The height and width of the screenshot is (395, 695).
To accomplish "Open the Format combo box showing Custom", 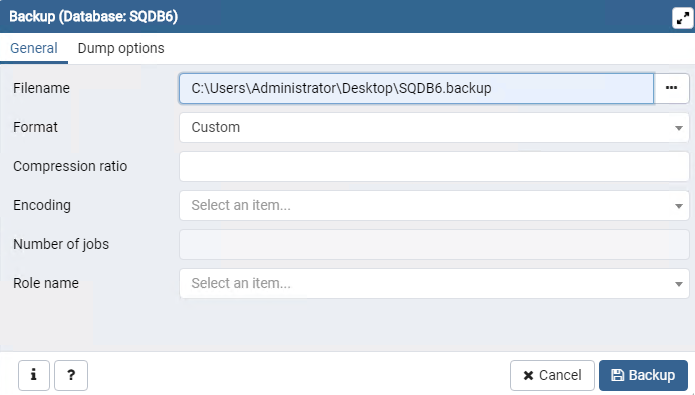I will pyautogui.click(x=434, y=127).
